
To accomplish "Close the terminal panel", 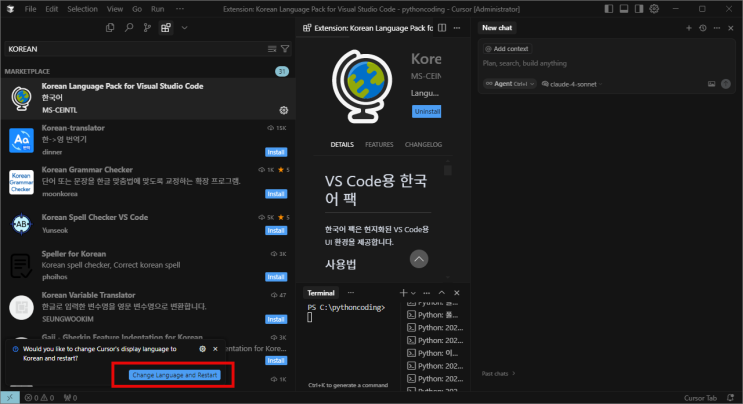I will click(457, 293).
